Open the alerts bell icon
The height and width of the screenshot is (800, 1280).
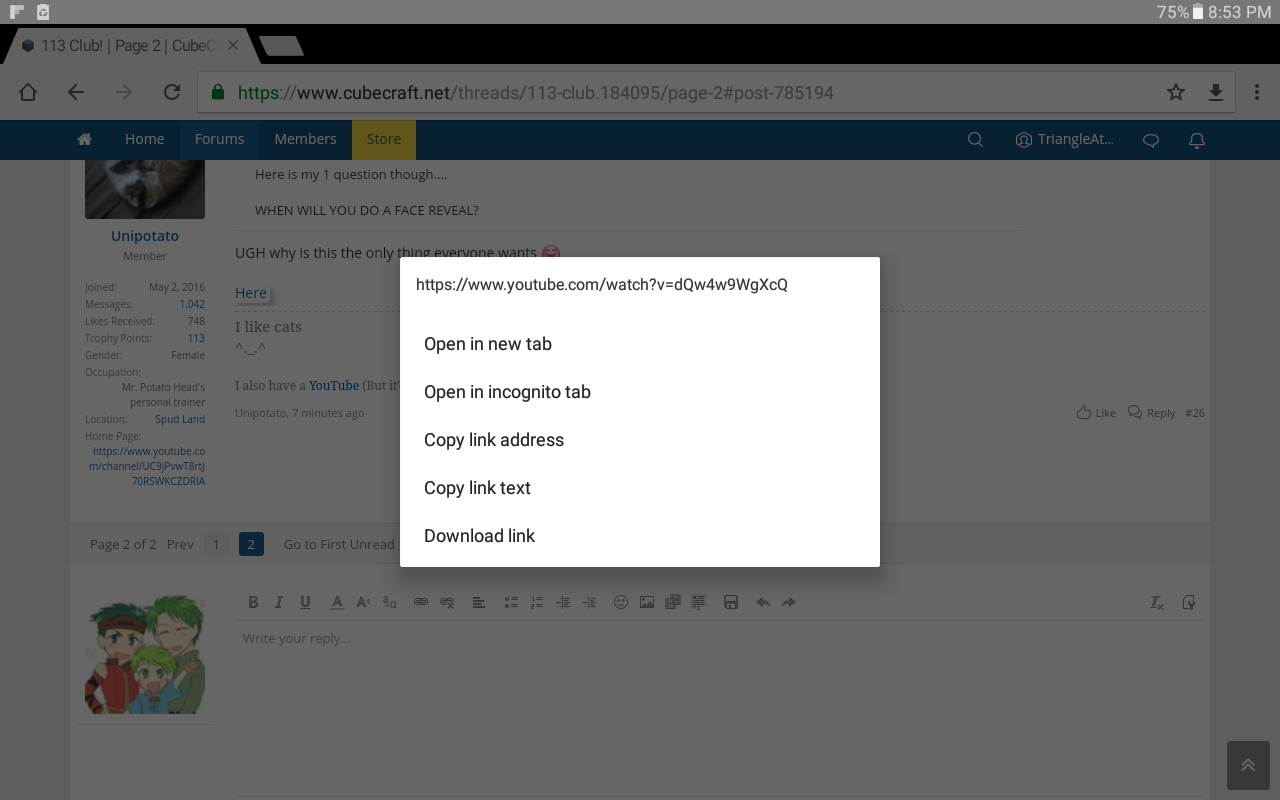coord(1196,139)
